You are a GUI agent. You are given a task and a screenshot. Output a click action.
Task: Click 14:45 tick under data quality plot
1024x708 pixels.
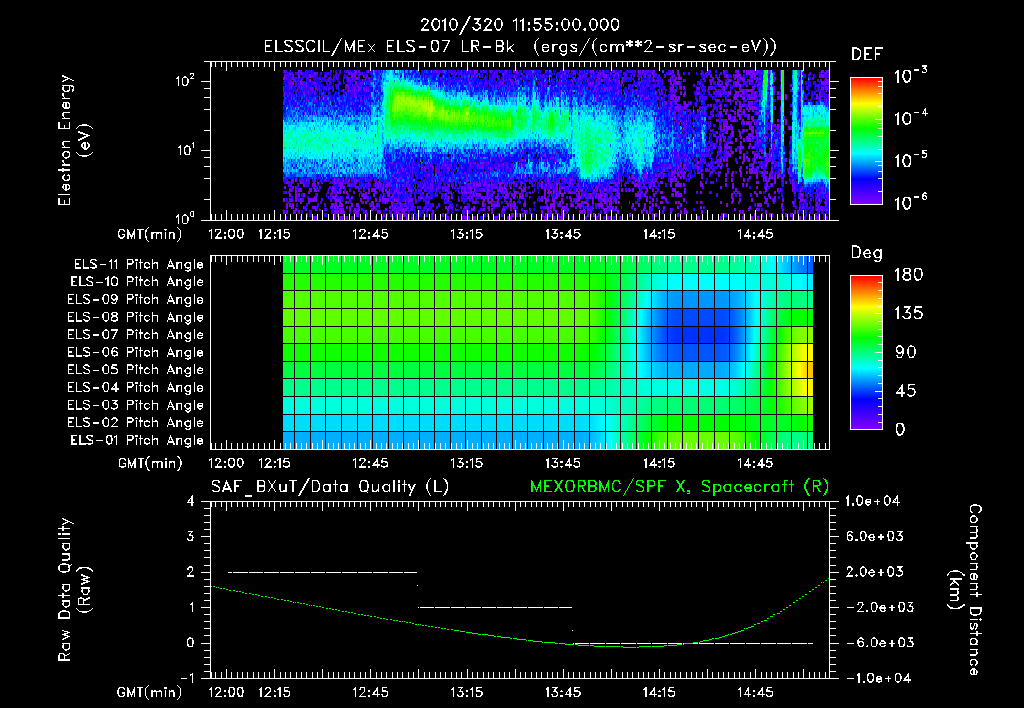pos(755,692)
